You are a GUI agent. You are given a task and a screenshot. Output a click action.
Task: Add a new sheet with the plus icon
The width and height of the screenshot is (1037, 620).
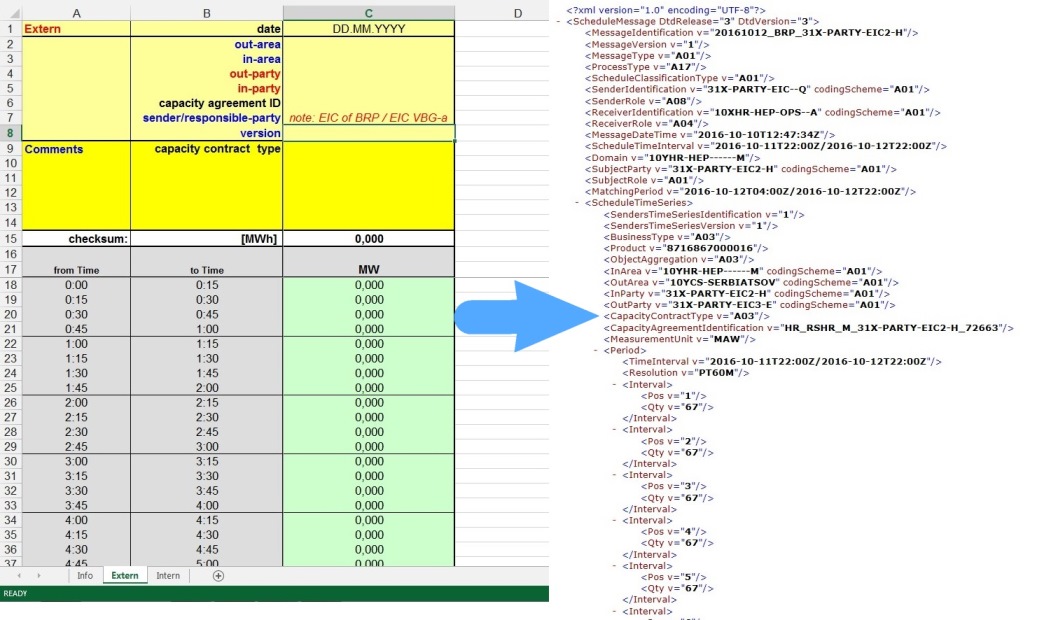coord(218,576)
